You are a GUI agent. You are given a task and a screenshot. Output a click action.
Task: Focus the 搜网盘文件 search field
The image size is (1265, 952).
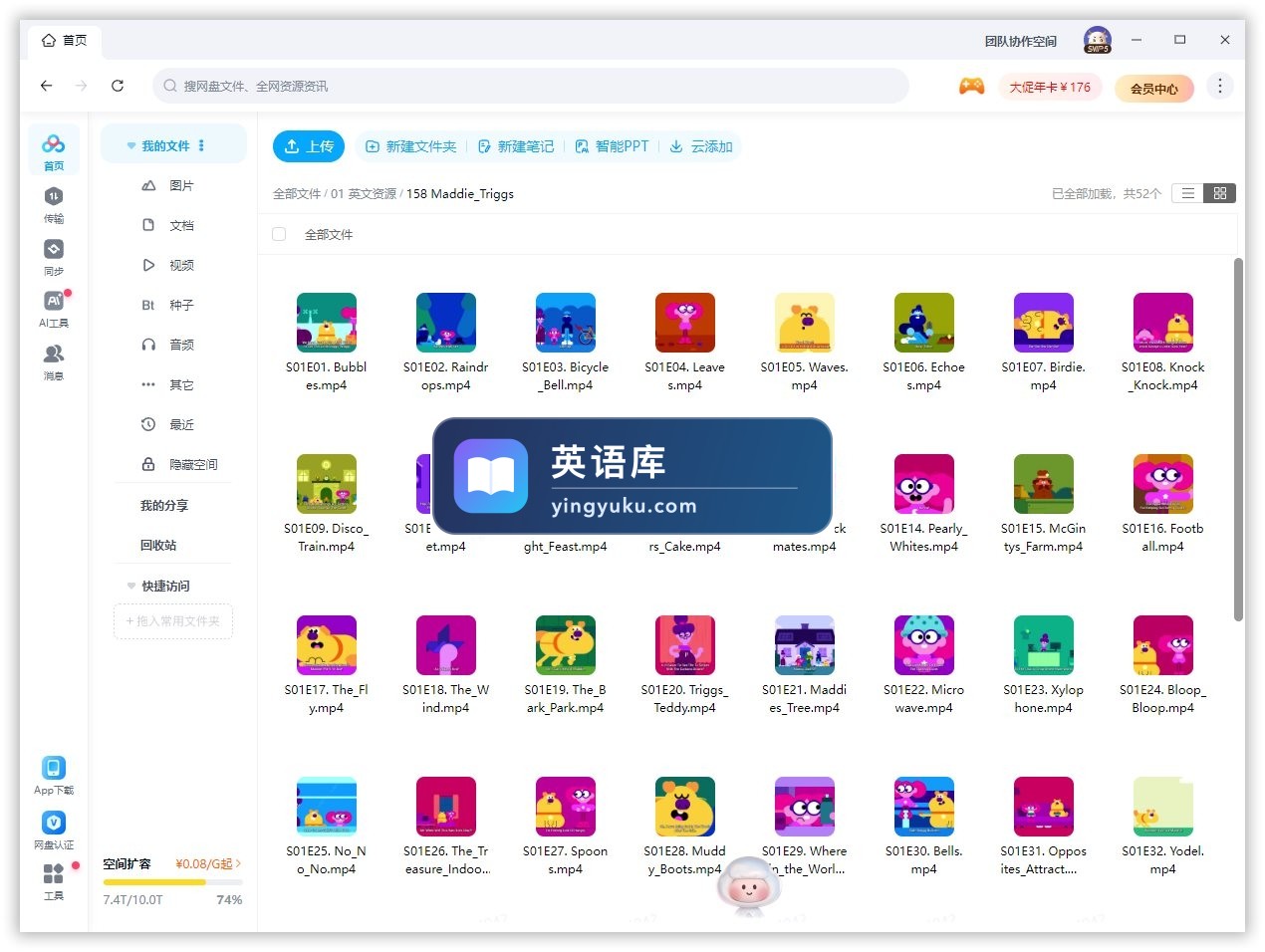530,86
